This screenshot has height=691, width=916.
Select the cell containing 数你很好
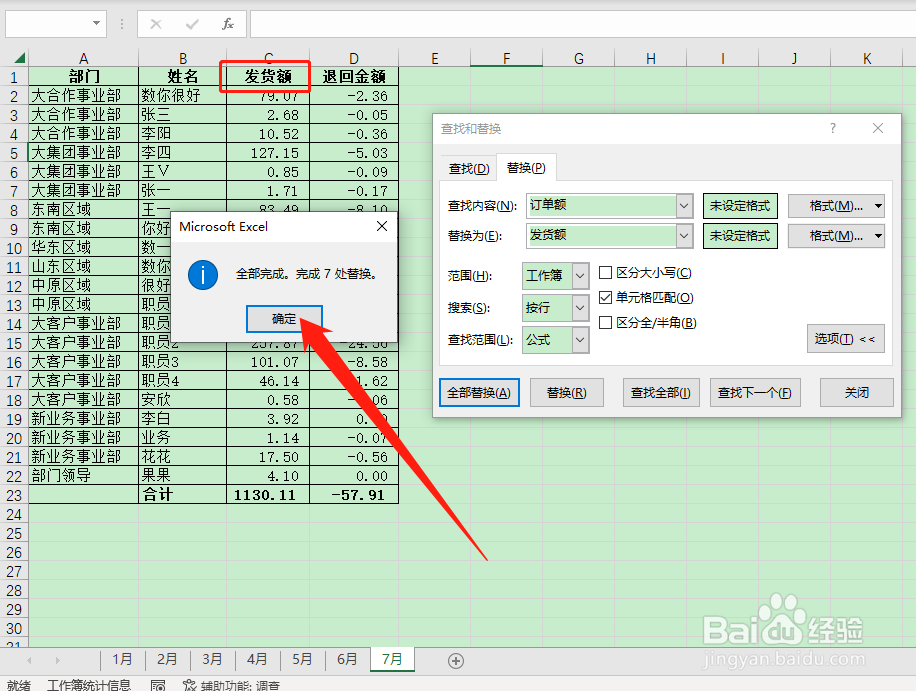(x=182, y=96)
